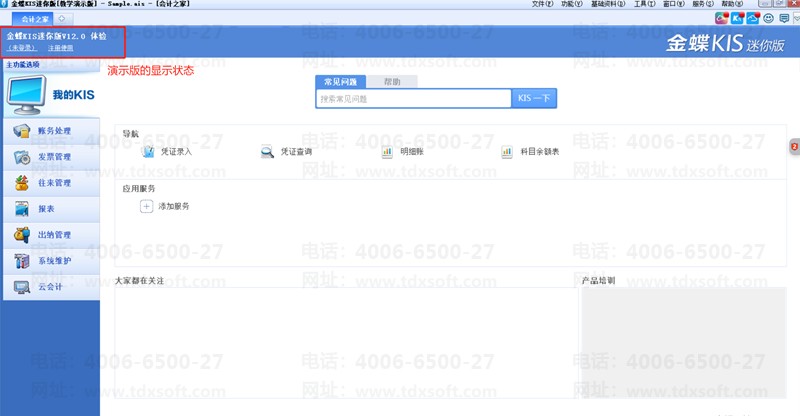Open the 窗口 menu
Viewport: 800px width, 416px height.
pos(673,4)
